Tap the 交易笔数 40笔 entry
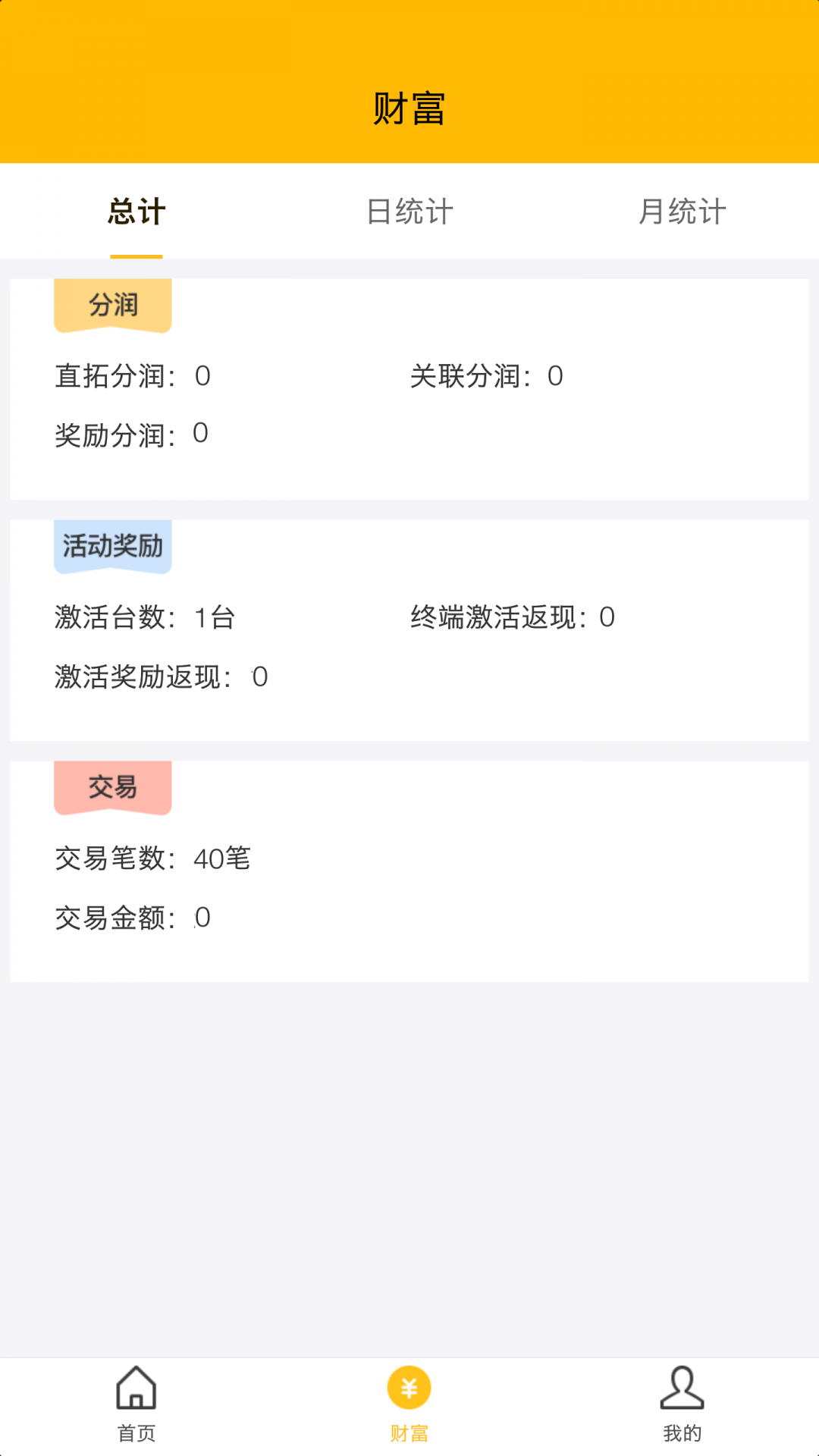 pyautogui.click(x=152, y=858)
